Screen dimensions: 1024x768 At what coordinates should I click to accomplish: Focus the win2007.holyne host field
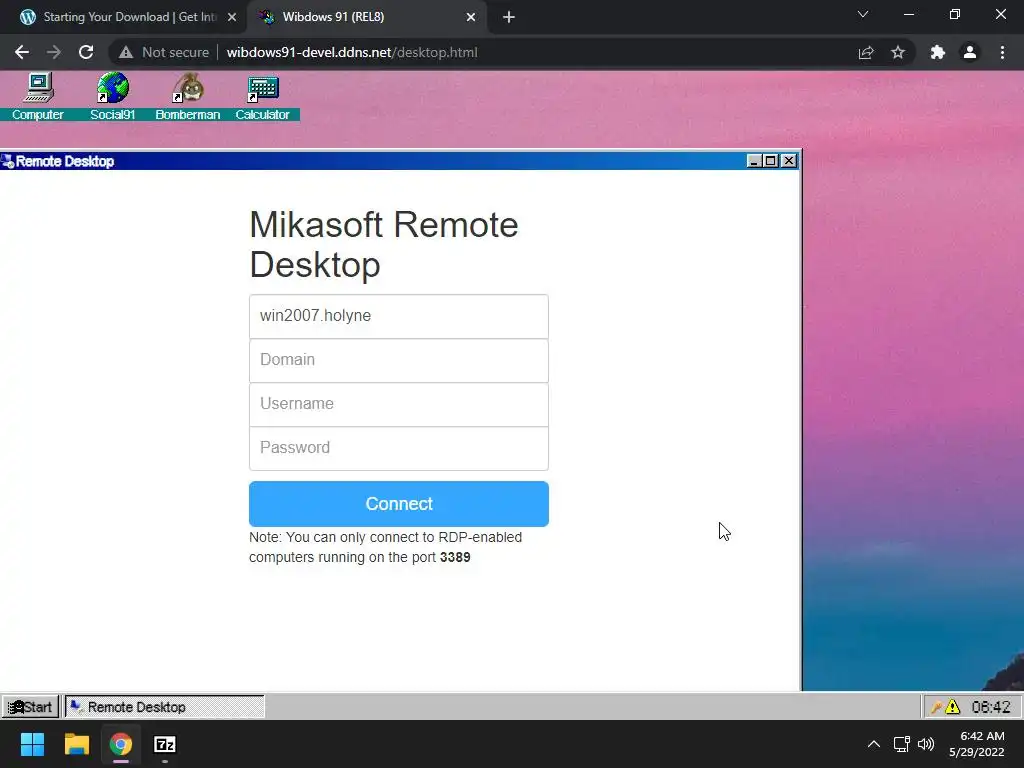[398, 316]
